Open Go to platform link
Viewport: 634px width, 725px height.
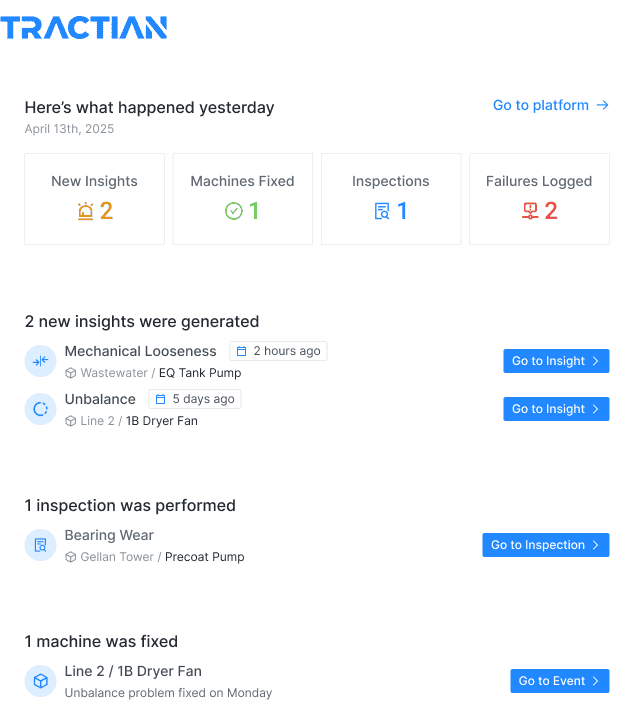click(x=551, y=105)
